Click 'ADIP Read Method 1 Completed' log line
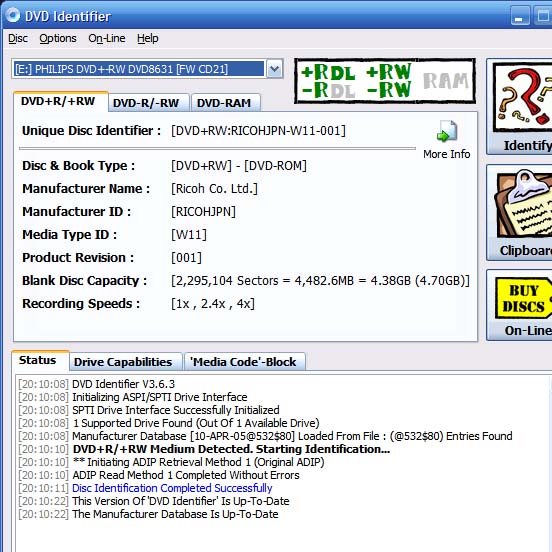The height and width of the screenshot is (552, 552). point(186,475)
